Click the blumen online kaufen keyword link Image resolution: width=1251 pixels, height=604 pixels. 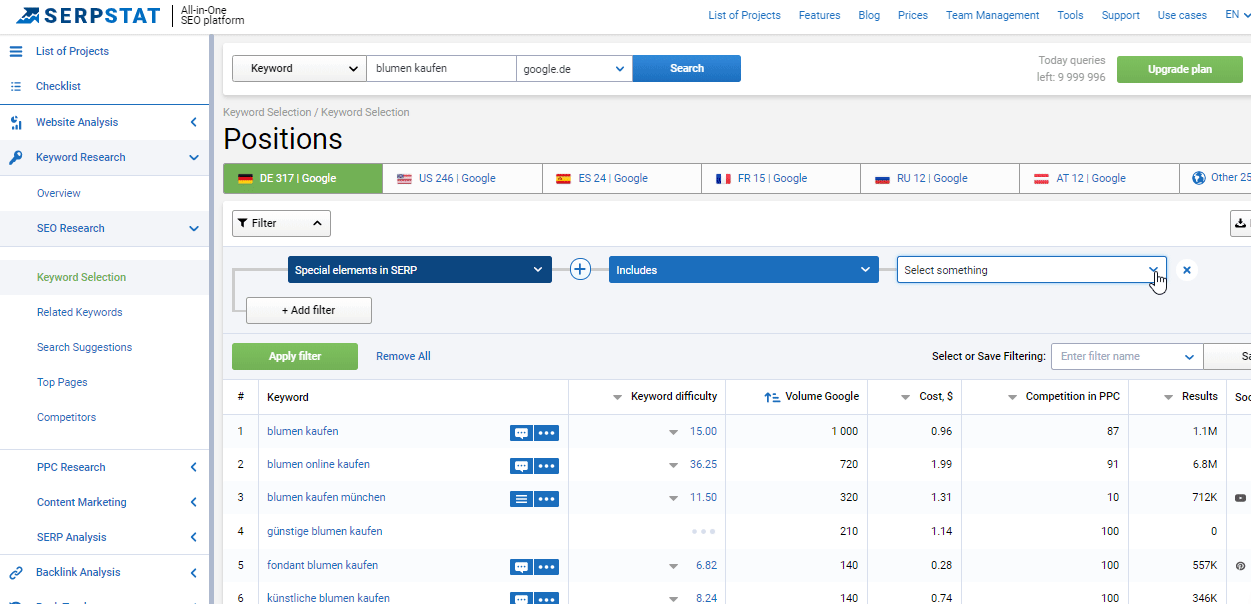(x=318, y=464)
